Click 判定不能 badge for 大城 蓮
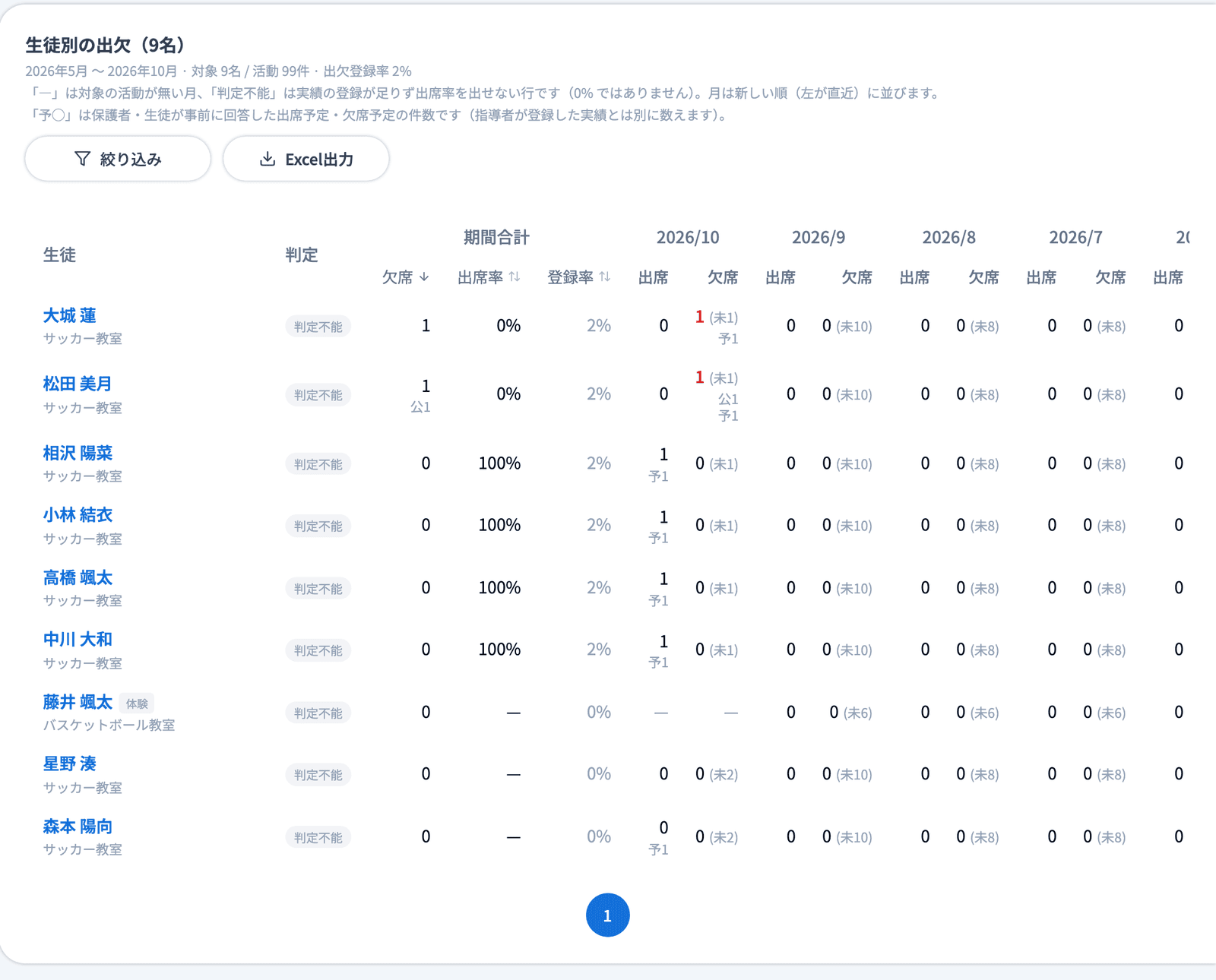1216x980 pixels. pyautogui.click(x=318, y=327)
